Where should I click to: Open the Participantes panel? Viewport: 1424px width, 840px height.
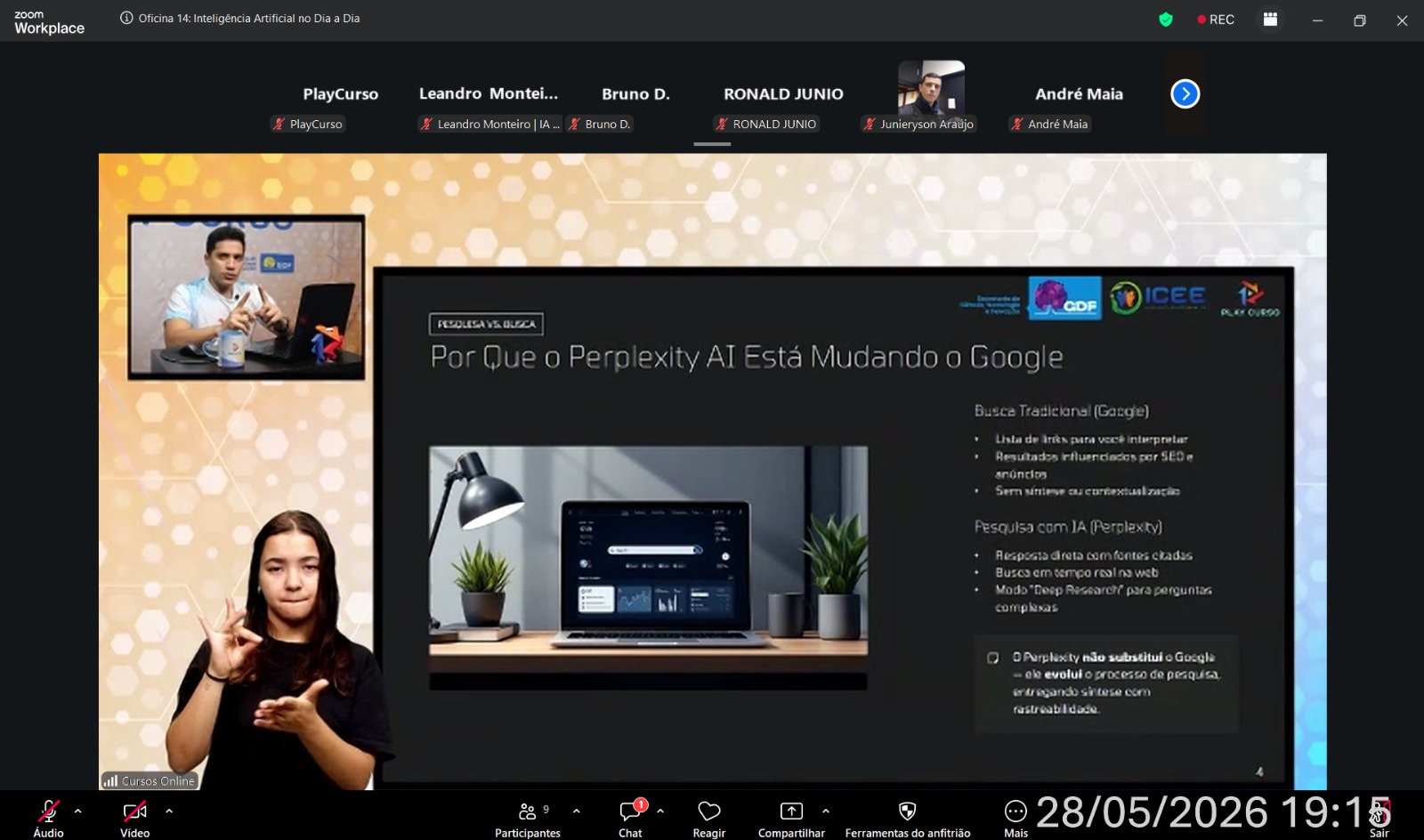click(528, 817)
